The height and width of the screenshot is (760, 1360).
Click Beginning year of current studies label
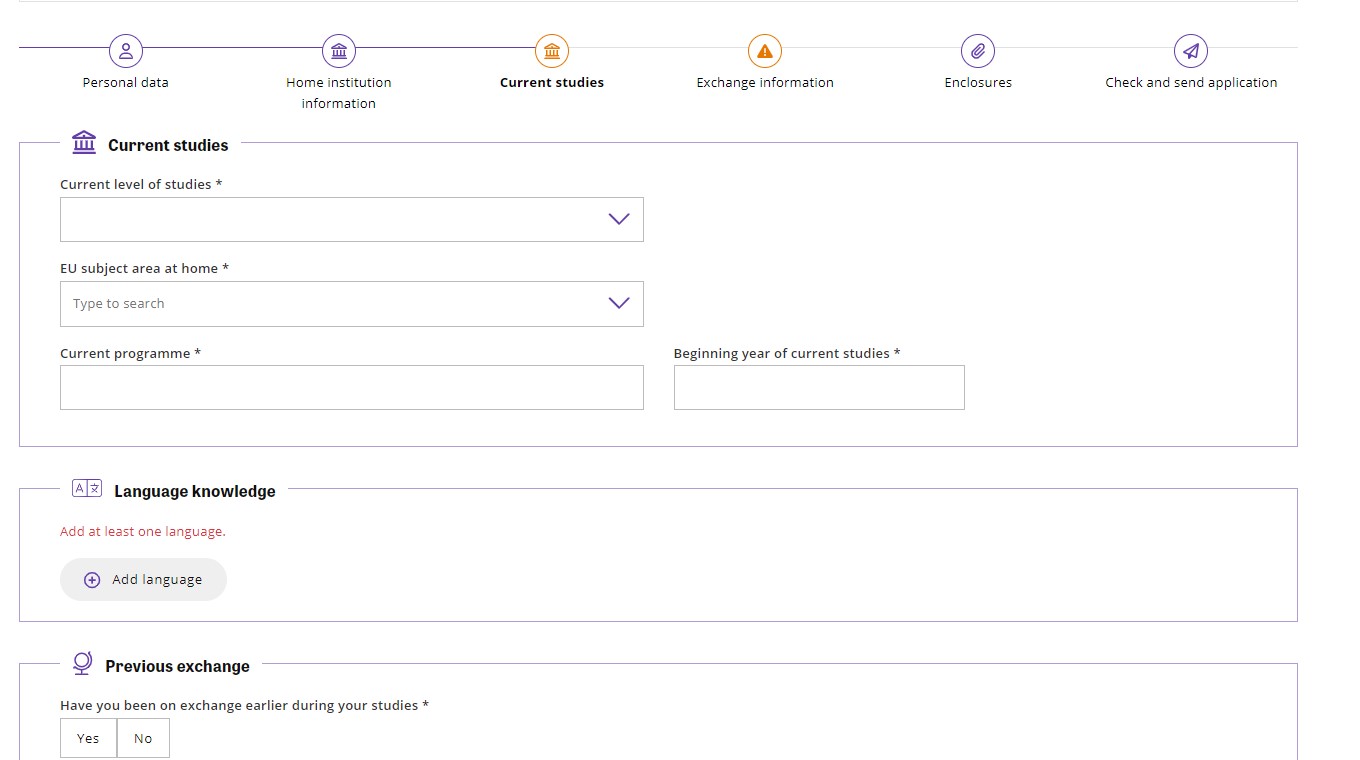787,353
